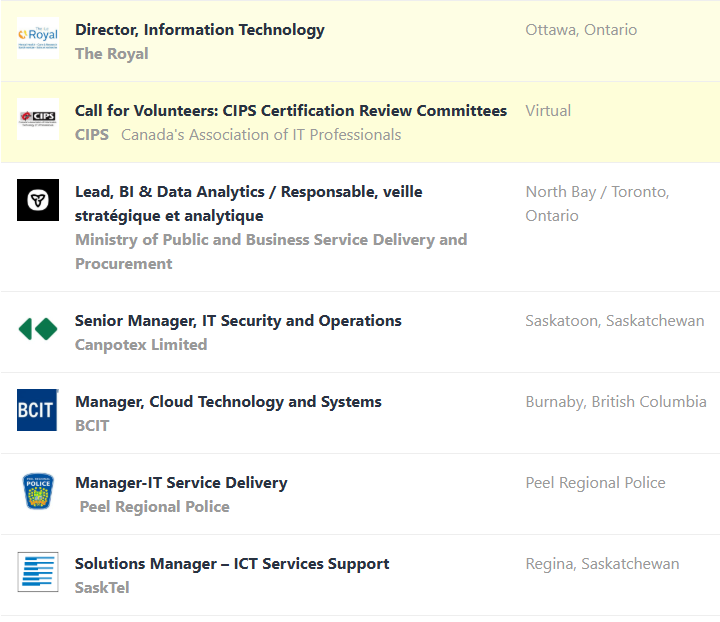Click the Ottawa, Ontario location text
The height and width of the screenshot is (622, 720).
coord(581,30)
